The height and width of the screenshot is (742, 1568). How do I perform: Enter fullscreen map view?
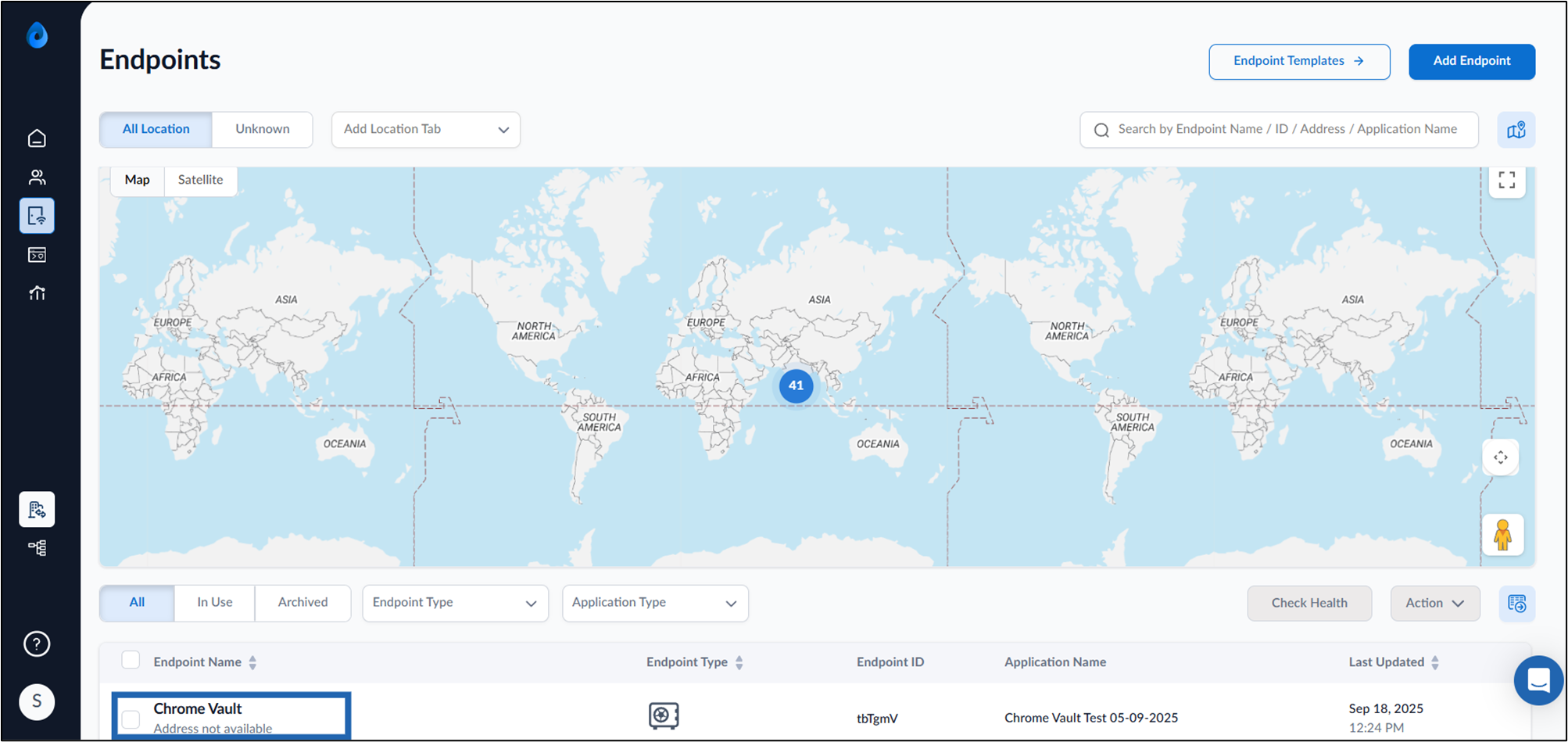(x=1507, y=180)
